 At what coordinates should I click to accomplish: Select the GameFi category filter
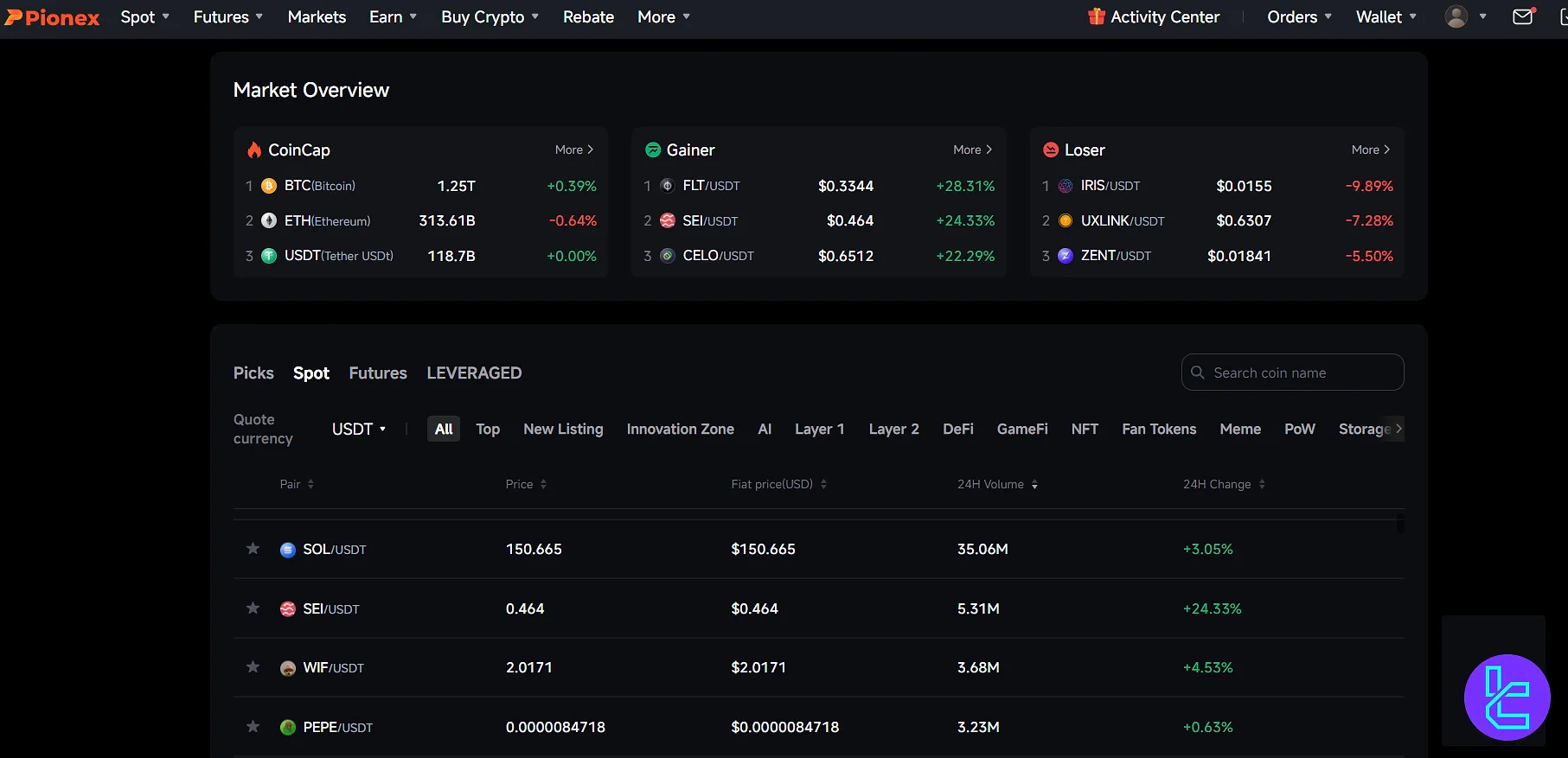(x=1022, y=429)
